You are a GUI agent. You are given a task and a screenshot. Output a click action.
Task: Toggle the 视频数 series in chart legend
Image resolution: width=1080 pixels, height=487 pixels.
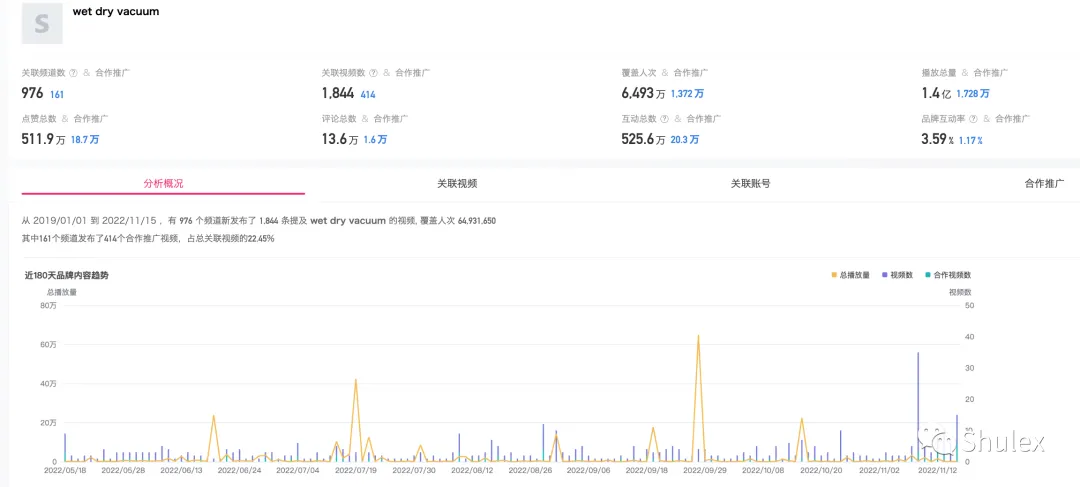(897, 275)
